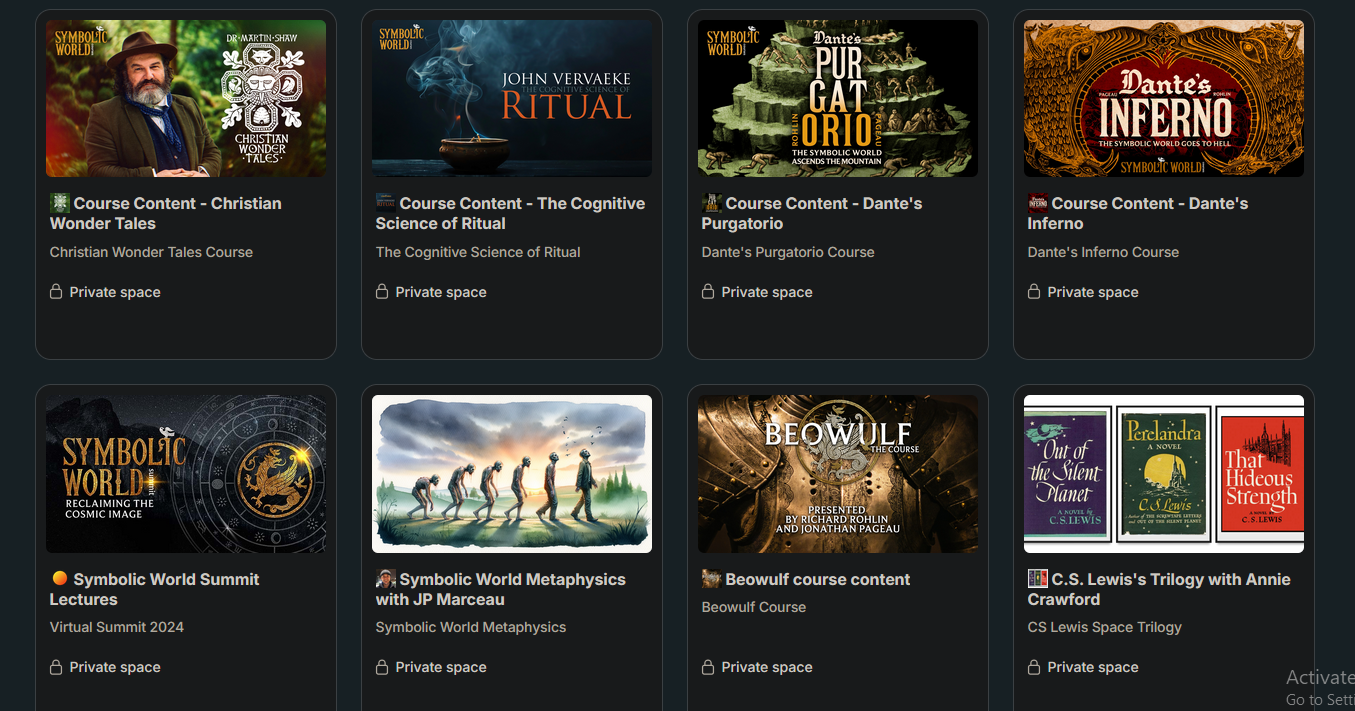Click the lock icon on Christian Wonder Tales card

click(x=56, y=291)
